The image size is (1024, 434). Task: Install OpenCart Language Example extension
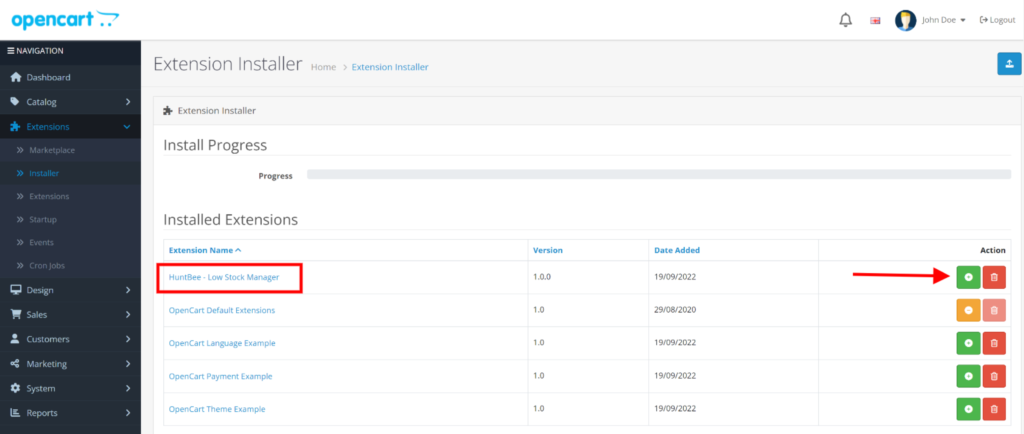[x=968, y=343]
